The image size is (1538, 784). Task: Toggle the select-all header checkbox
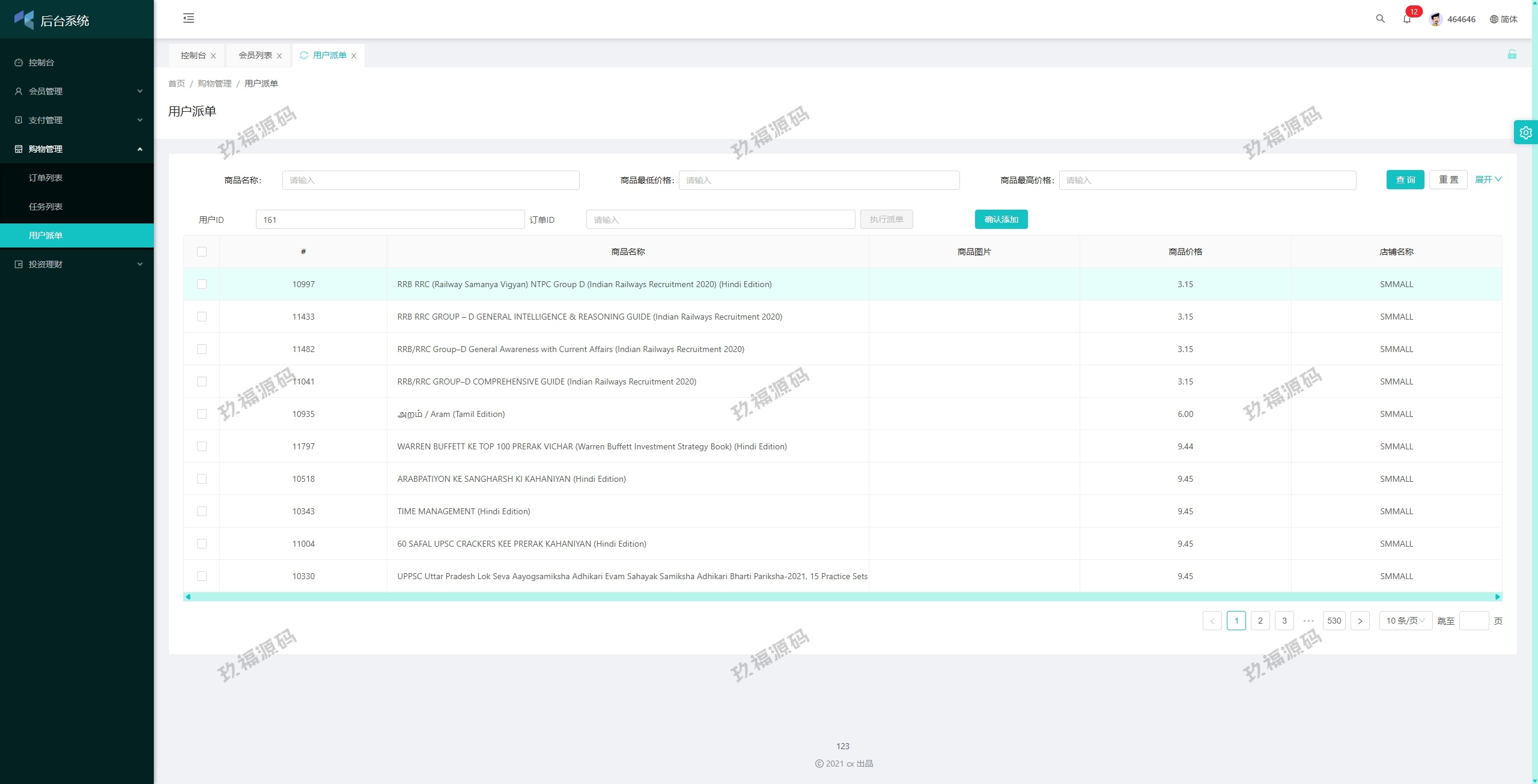(202, 252)
